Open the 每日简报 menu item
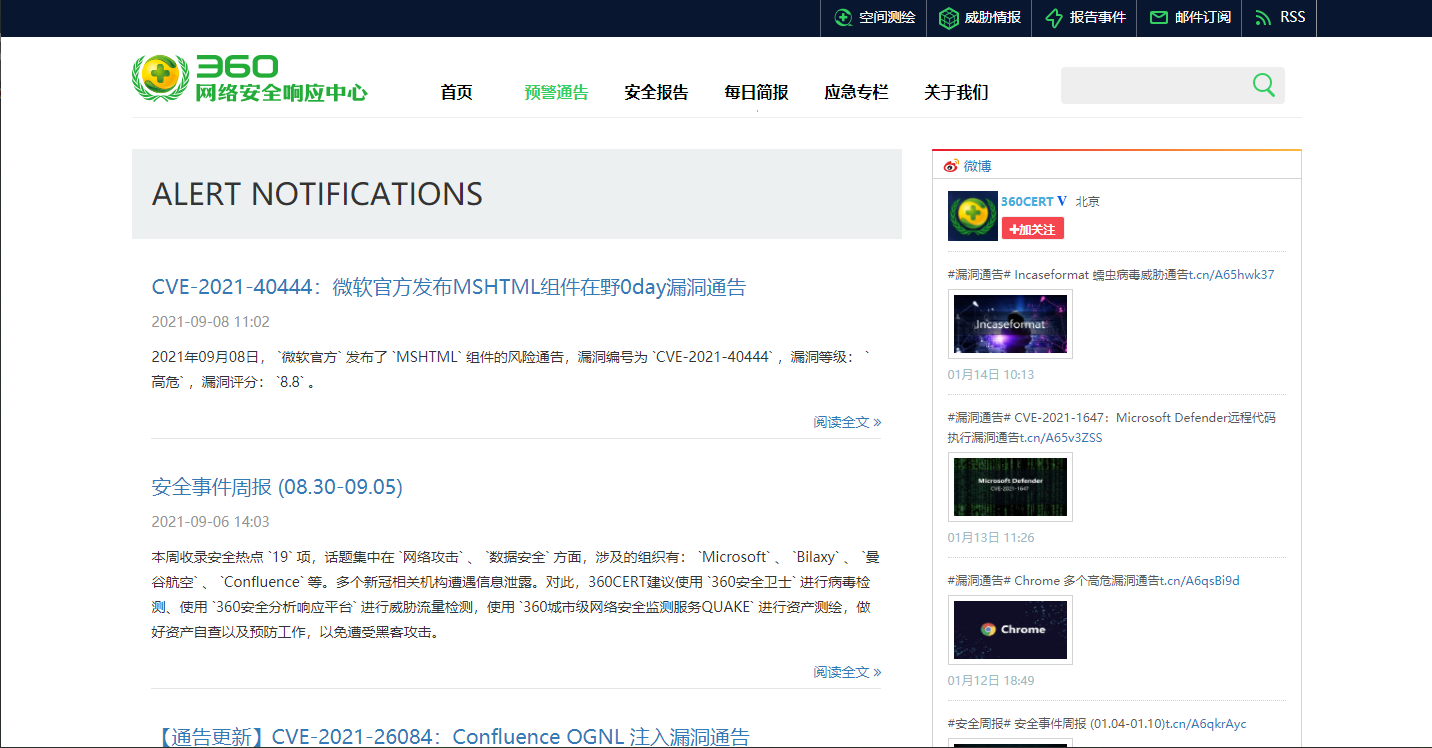1432x748 pixels. (x=756, y=92)
